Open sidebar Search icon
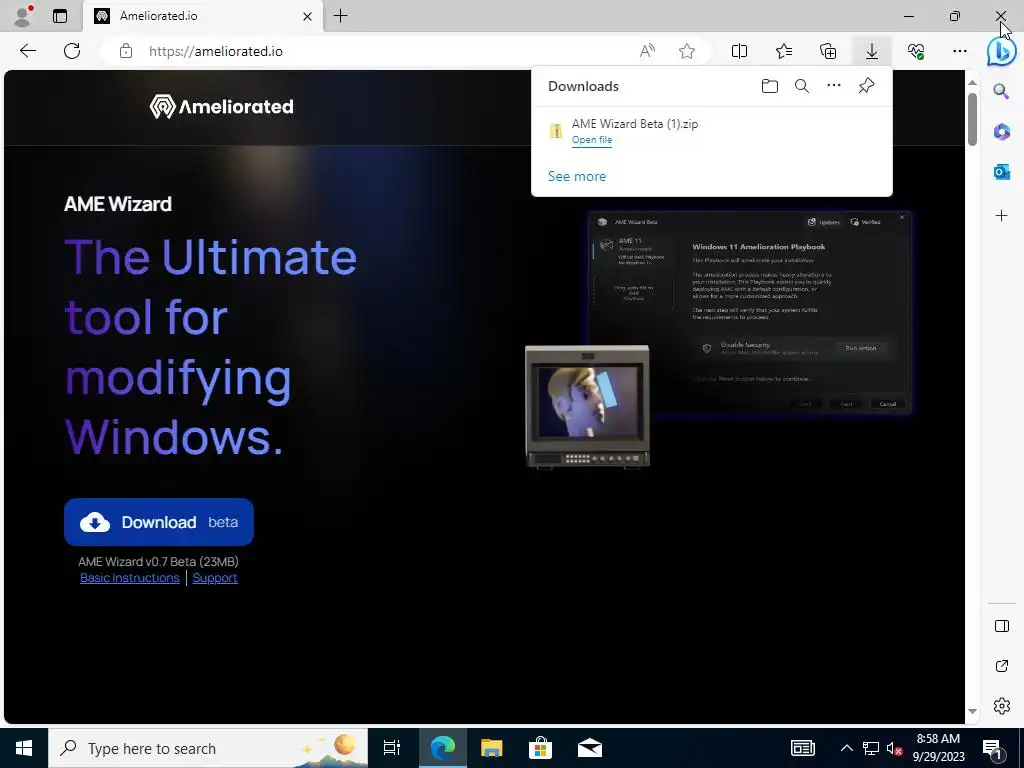This screenshot has height=768, width=1024. 1001,90
